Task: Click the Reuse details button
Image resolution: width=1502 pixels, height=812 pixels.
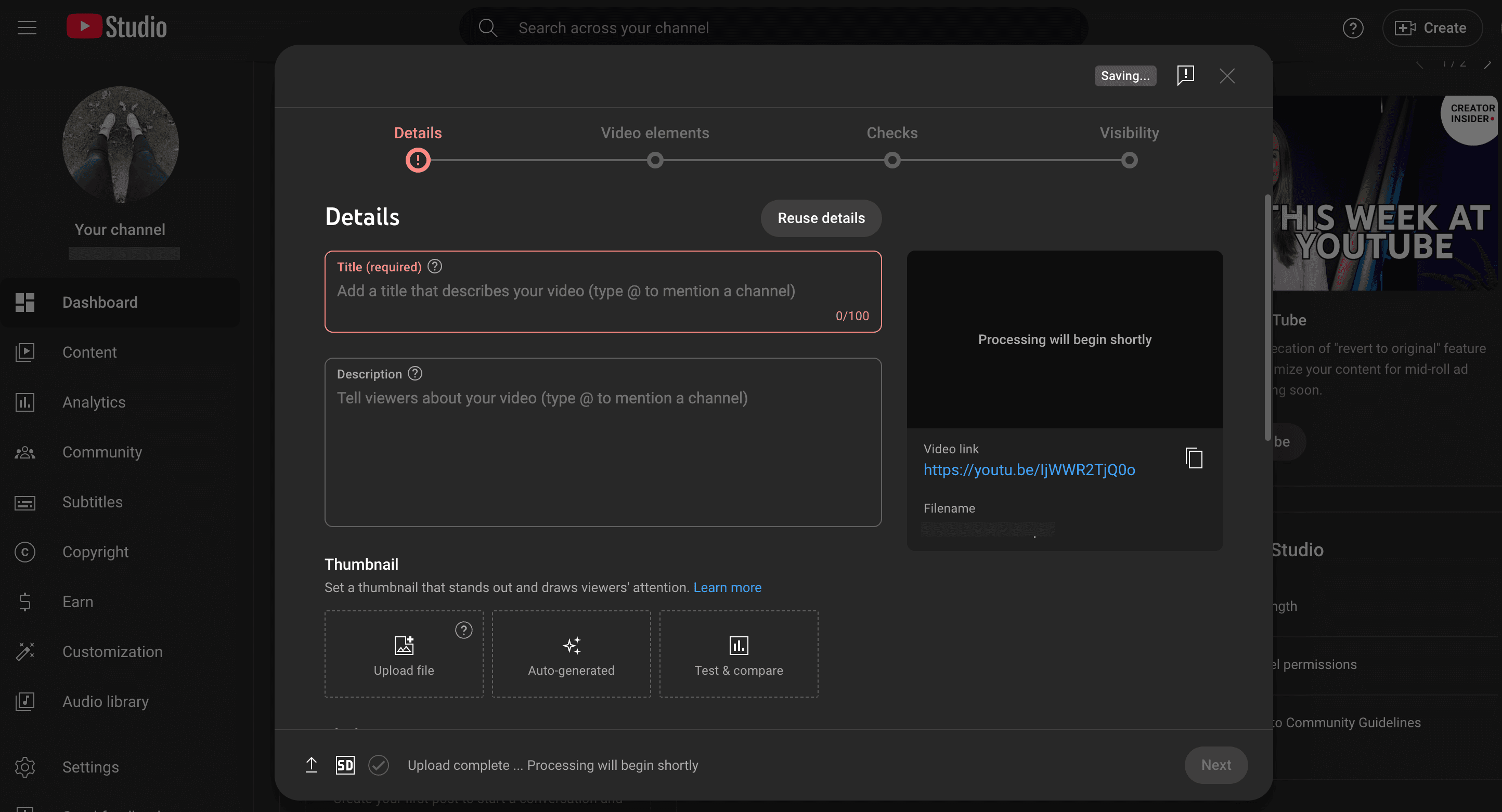Action: [x=821, y=218]
